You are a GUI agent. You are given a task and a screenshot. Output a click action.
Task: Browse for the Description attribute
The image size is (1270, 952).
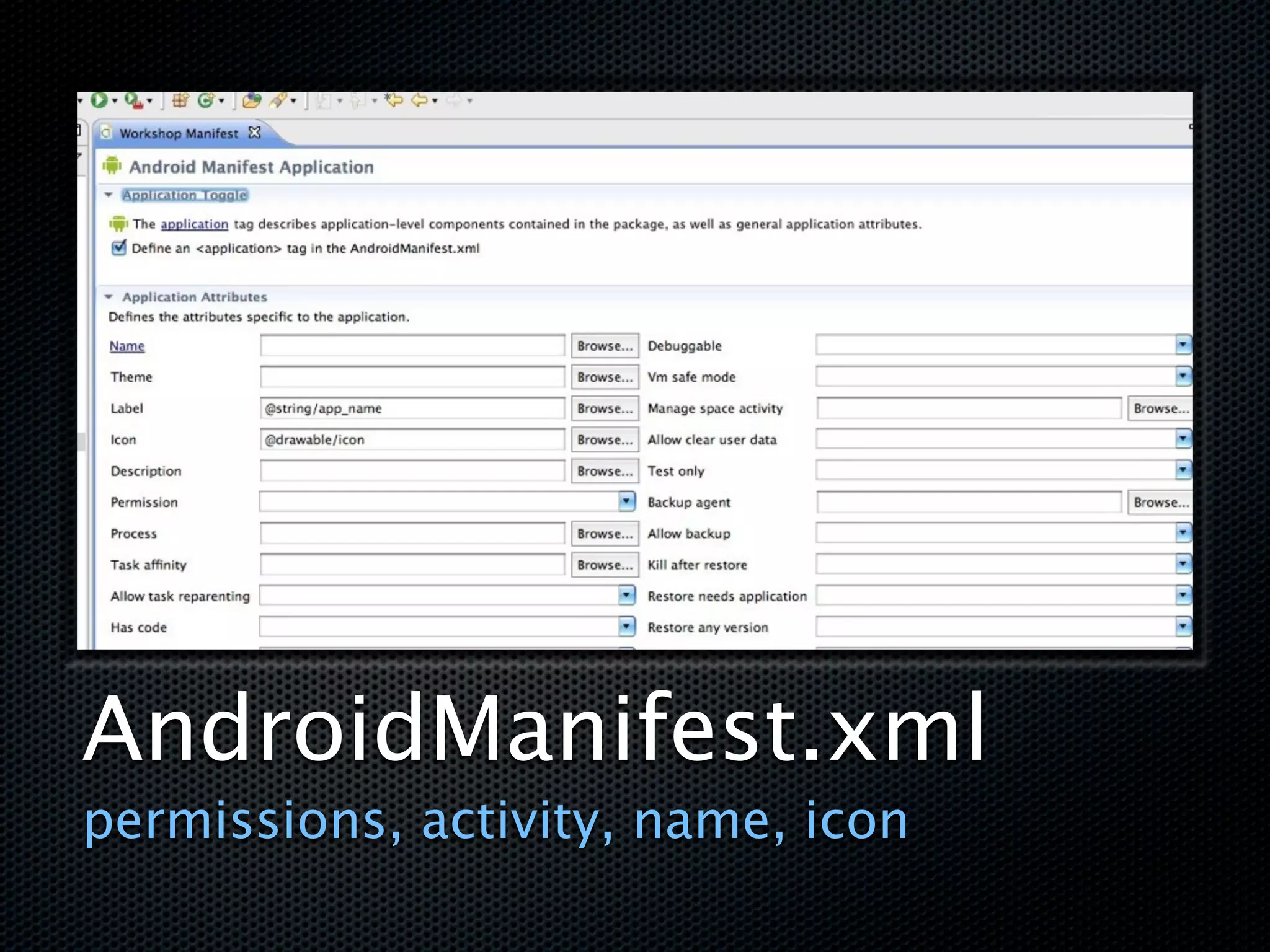point(605,471)
